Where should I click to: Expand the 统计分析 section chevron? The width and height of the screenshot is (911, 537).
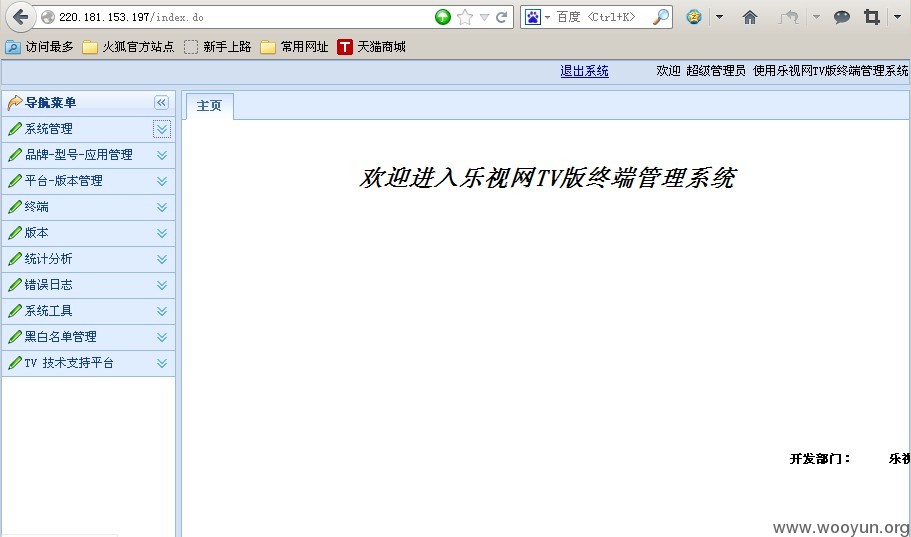coord(162,259)
